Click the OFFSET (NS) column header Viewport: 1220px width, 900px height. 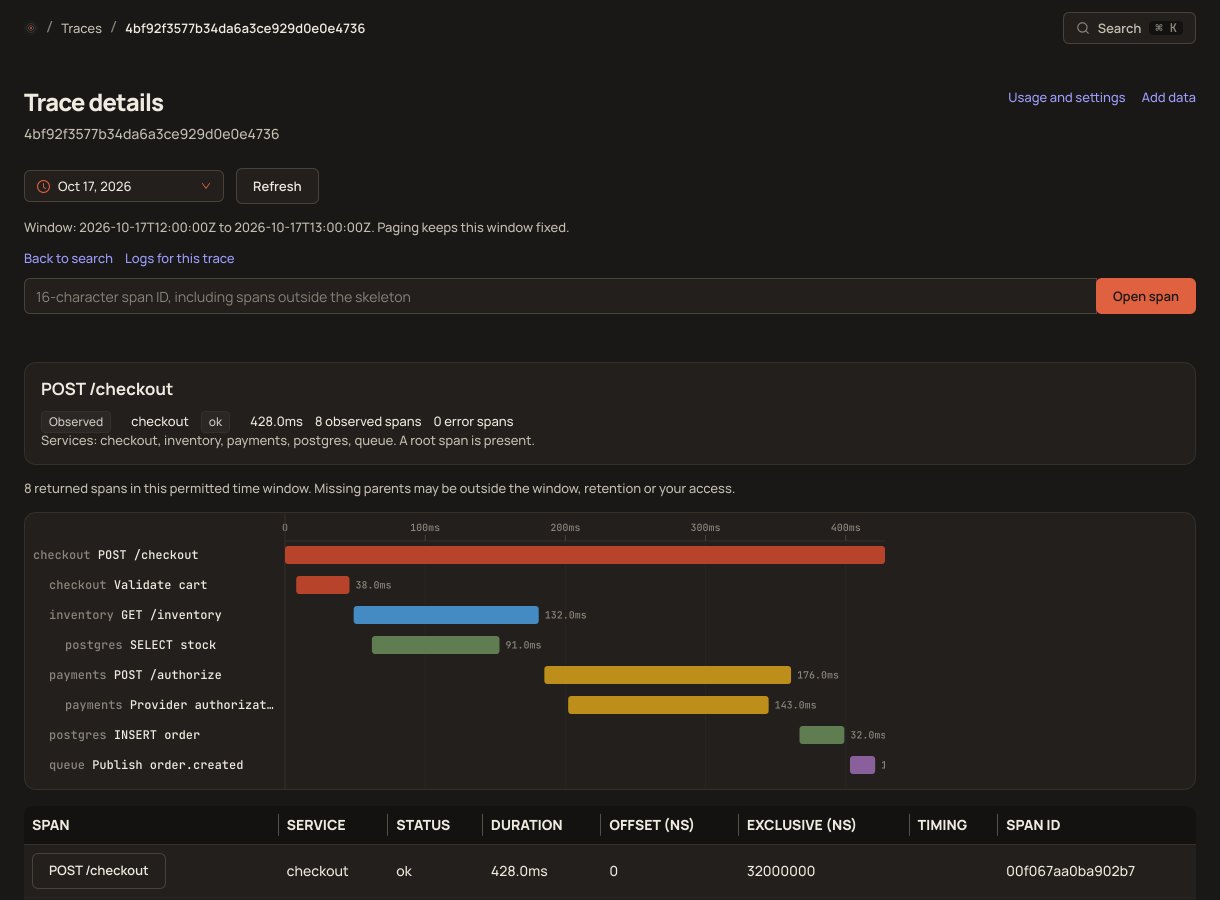pos(652,825)
